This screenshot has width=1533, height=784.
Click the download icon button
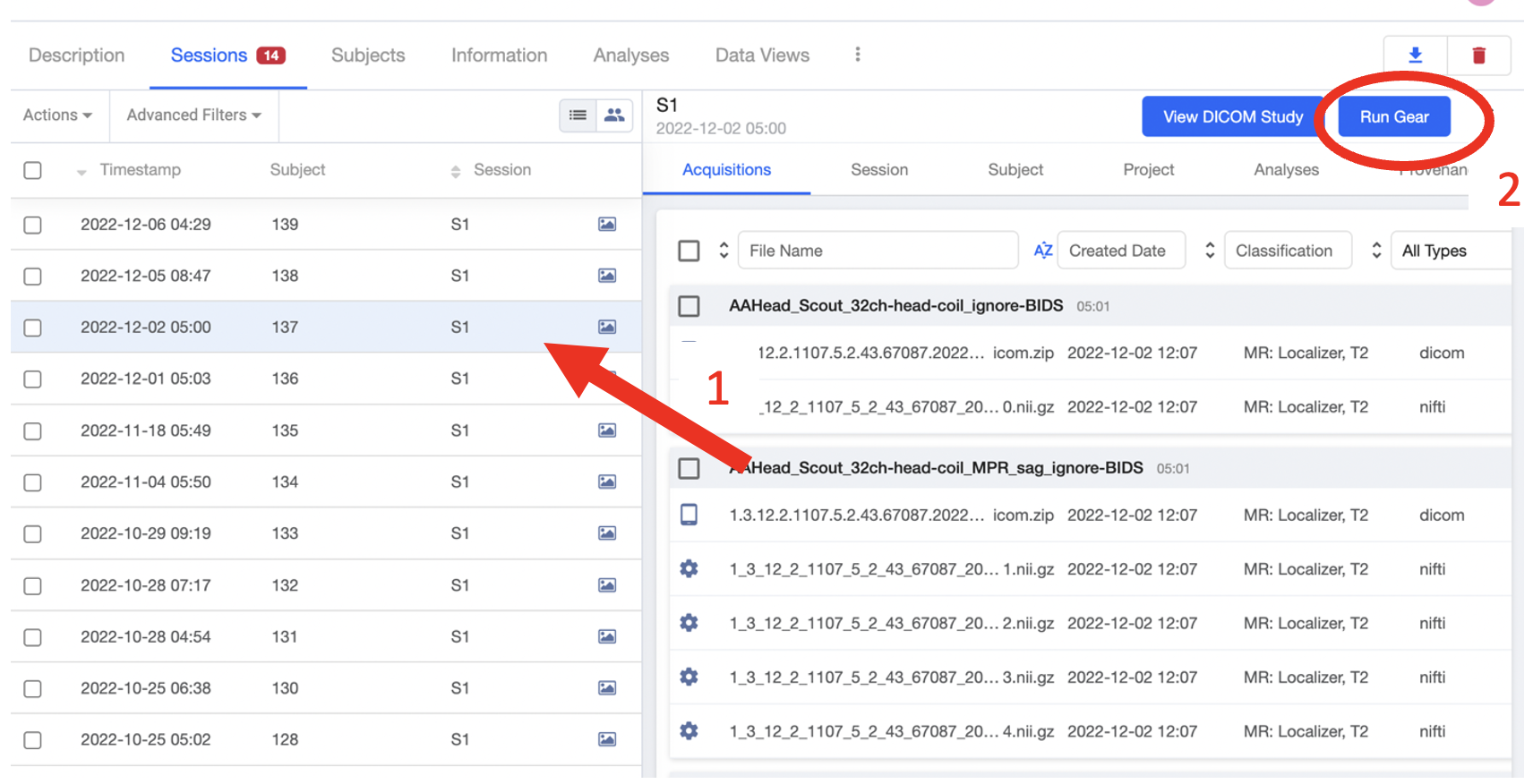click(1415, 55)
